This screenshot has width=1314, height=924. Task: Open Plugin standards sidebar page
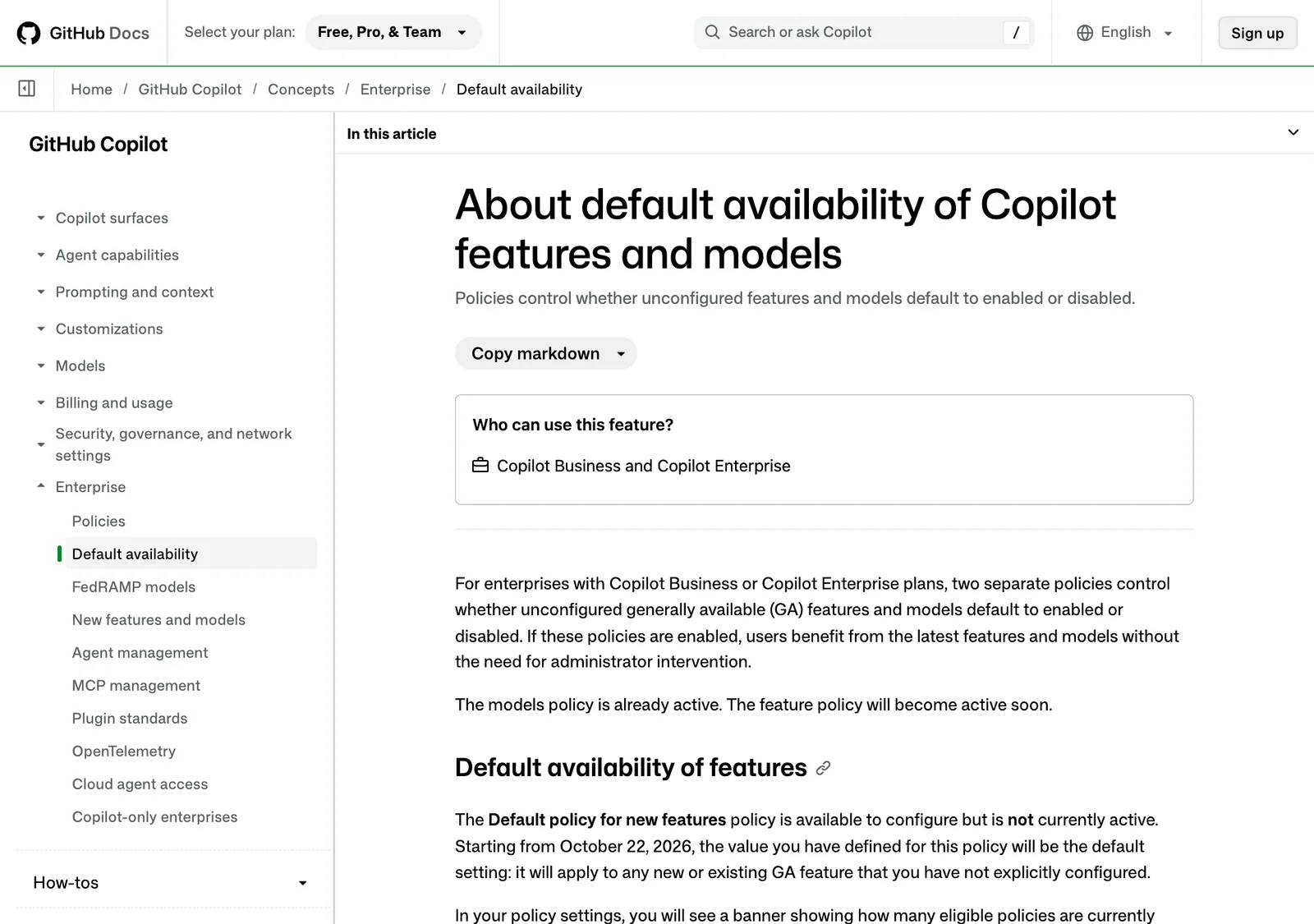(x=130, y=719)
